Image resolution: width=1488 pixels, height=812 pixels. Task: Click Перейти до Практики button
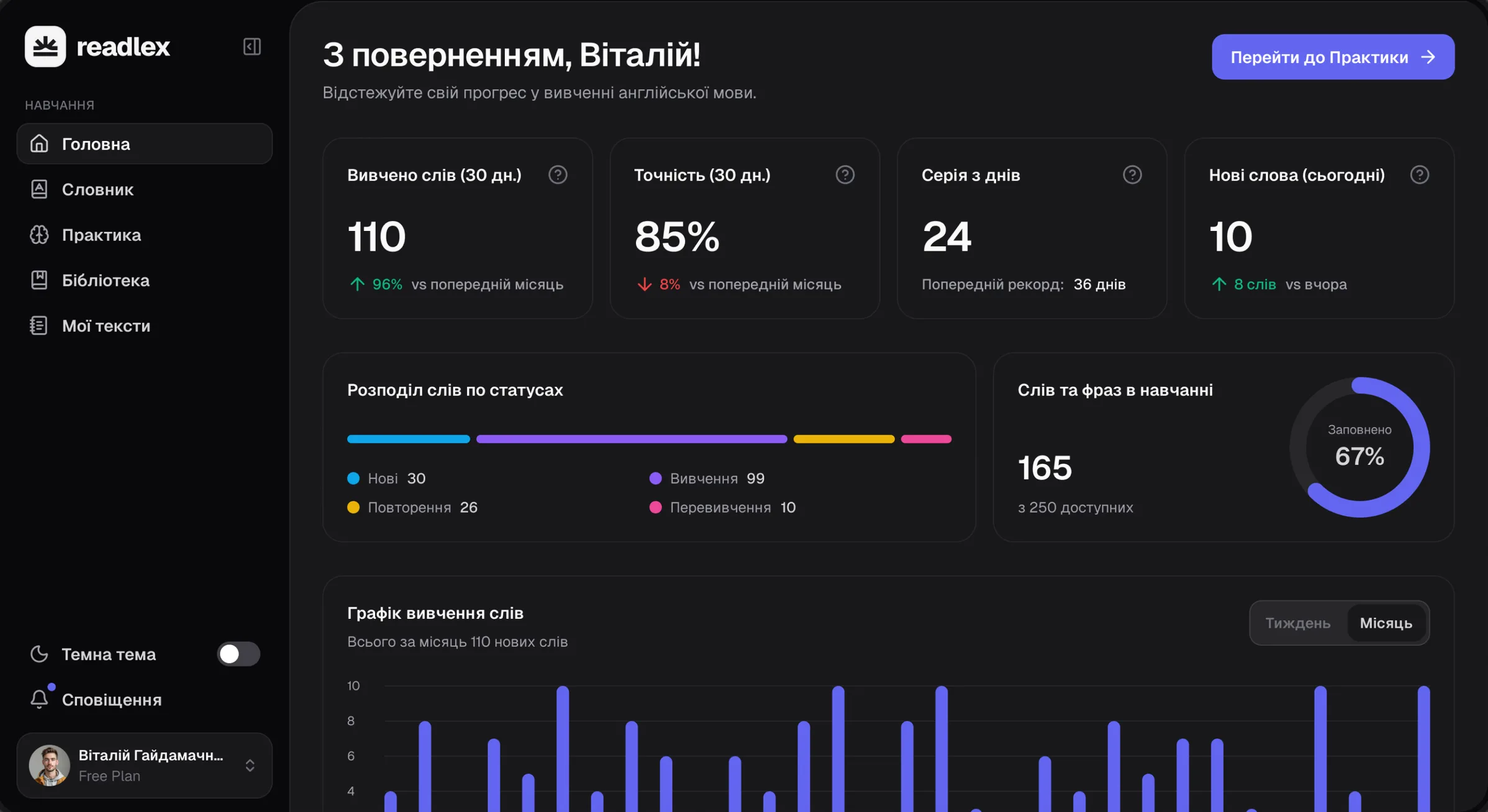tap(1333, 57)
